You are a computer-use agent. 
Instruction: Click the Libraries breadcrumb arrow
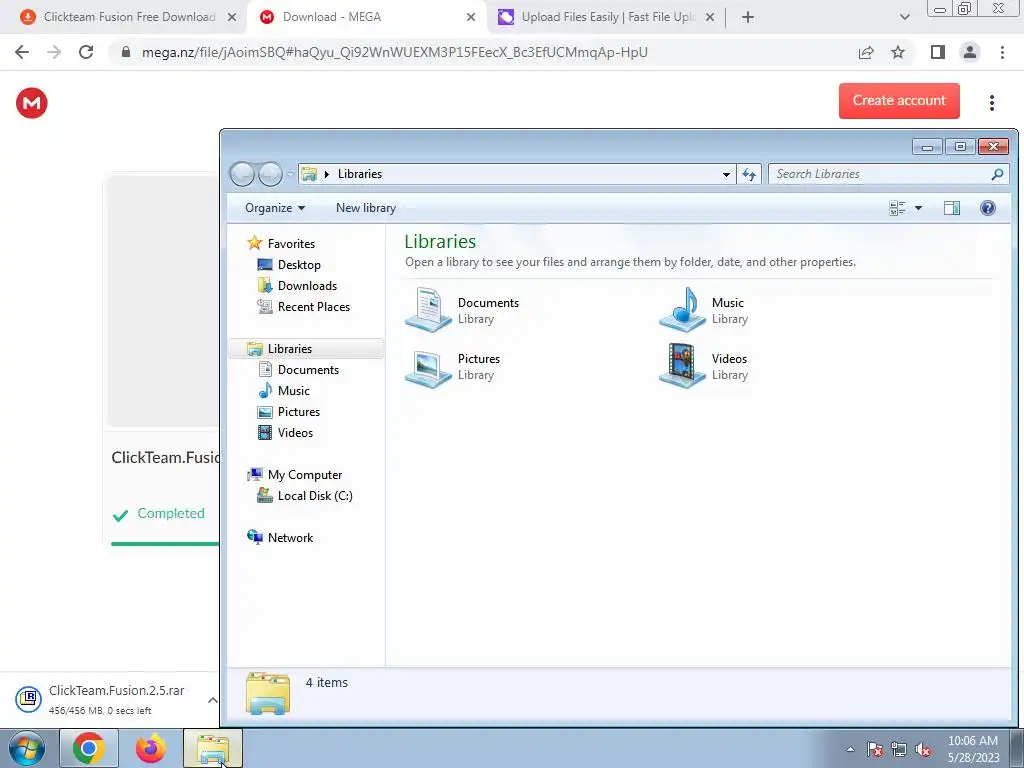pyautogui.click(x=327, y=174)
